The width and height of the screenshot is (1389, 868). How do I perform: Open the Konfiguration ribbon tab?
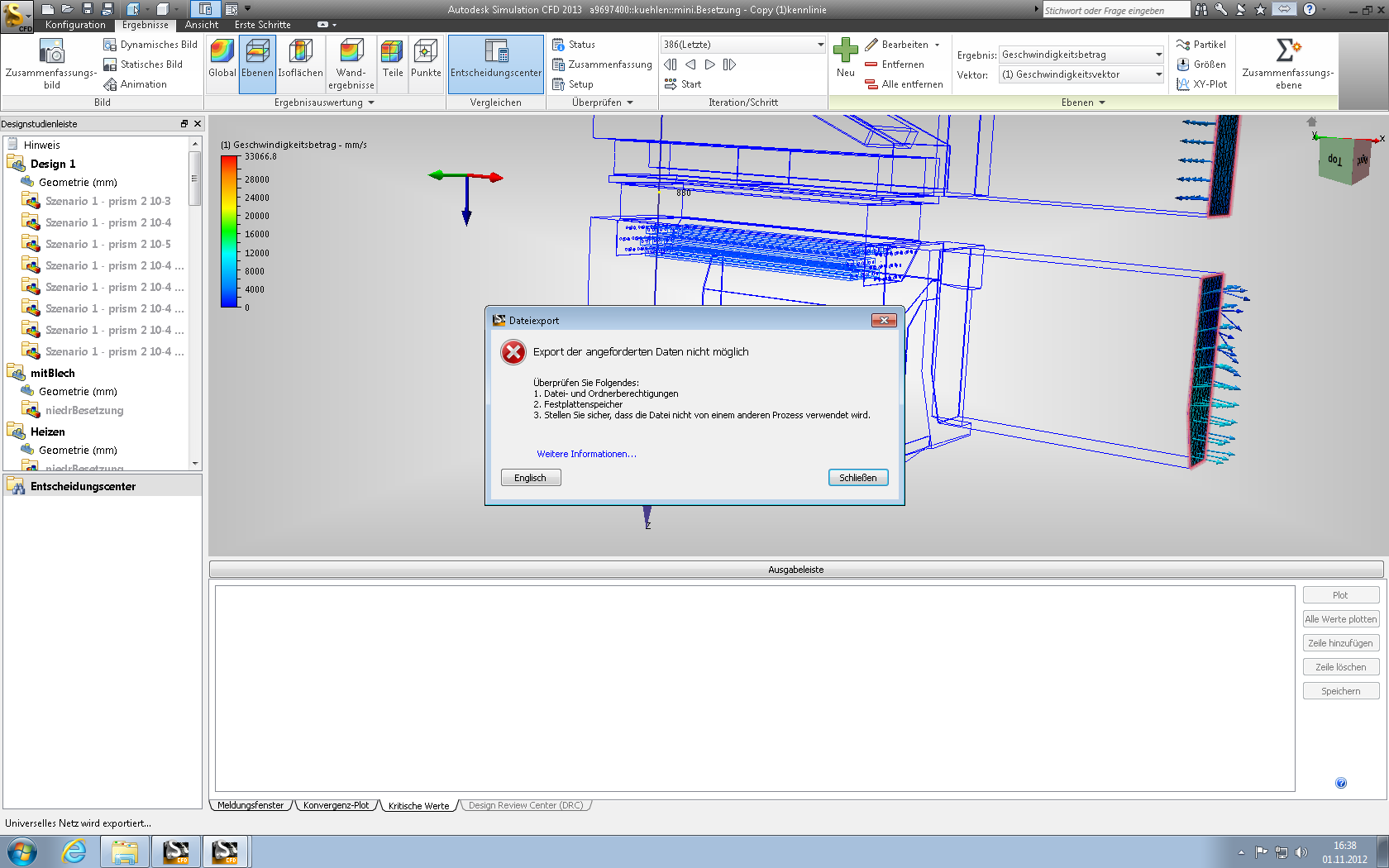(x=75, y=25)
